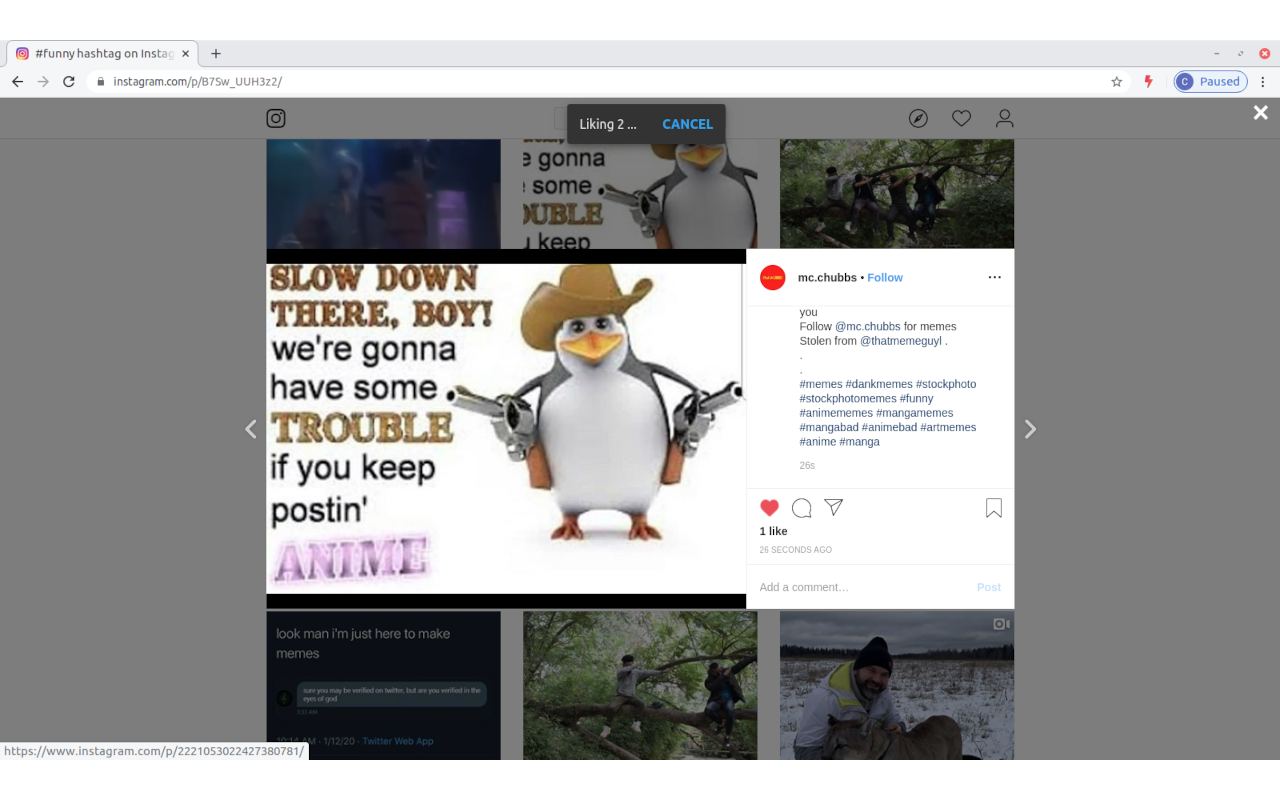Open the Paused profile button

tap(1210, 82)
